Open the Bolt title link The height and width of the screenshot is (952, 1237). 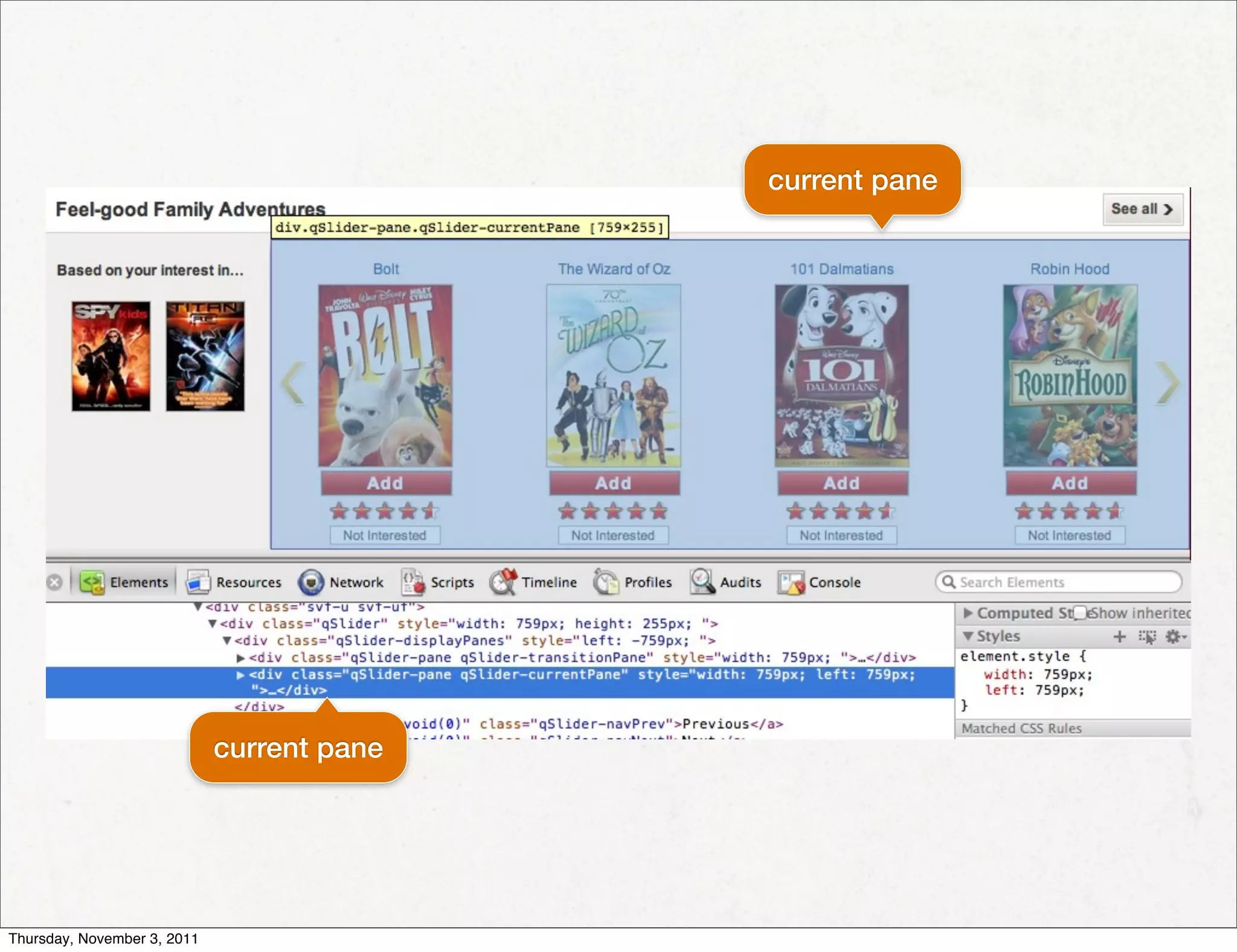(x=386, y=269)
